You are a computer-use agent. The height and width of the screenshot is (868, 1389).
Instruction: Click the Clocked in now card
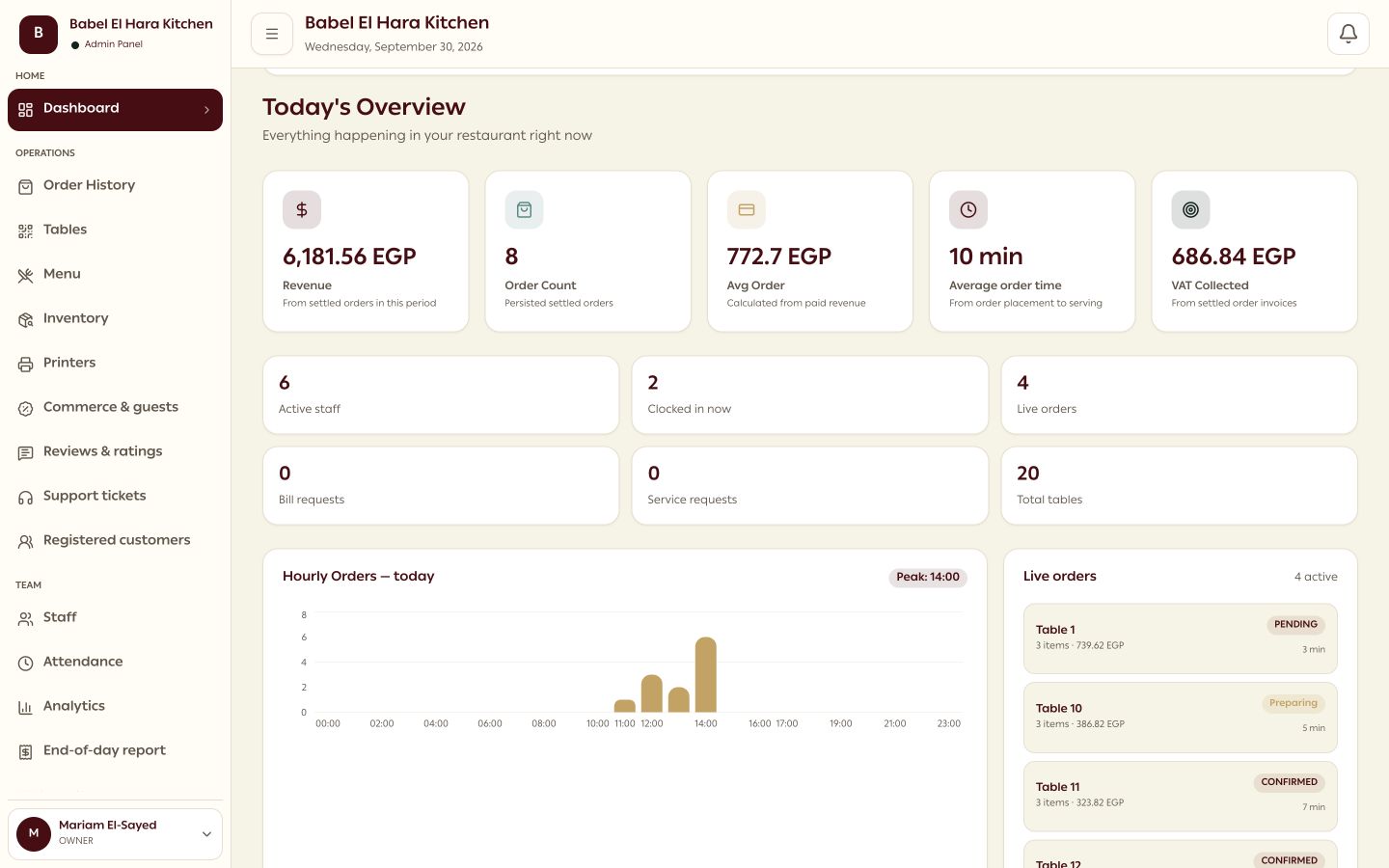click(x=810, y=395)
